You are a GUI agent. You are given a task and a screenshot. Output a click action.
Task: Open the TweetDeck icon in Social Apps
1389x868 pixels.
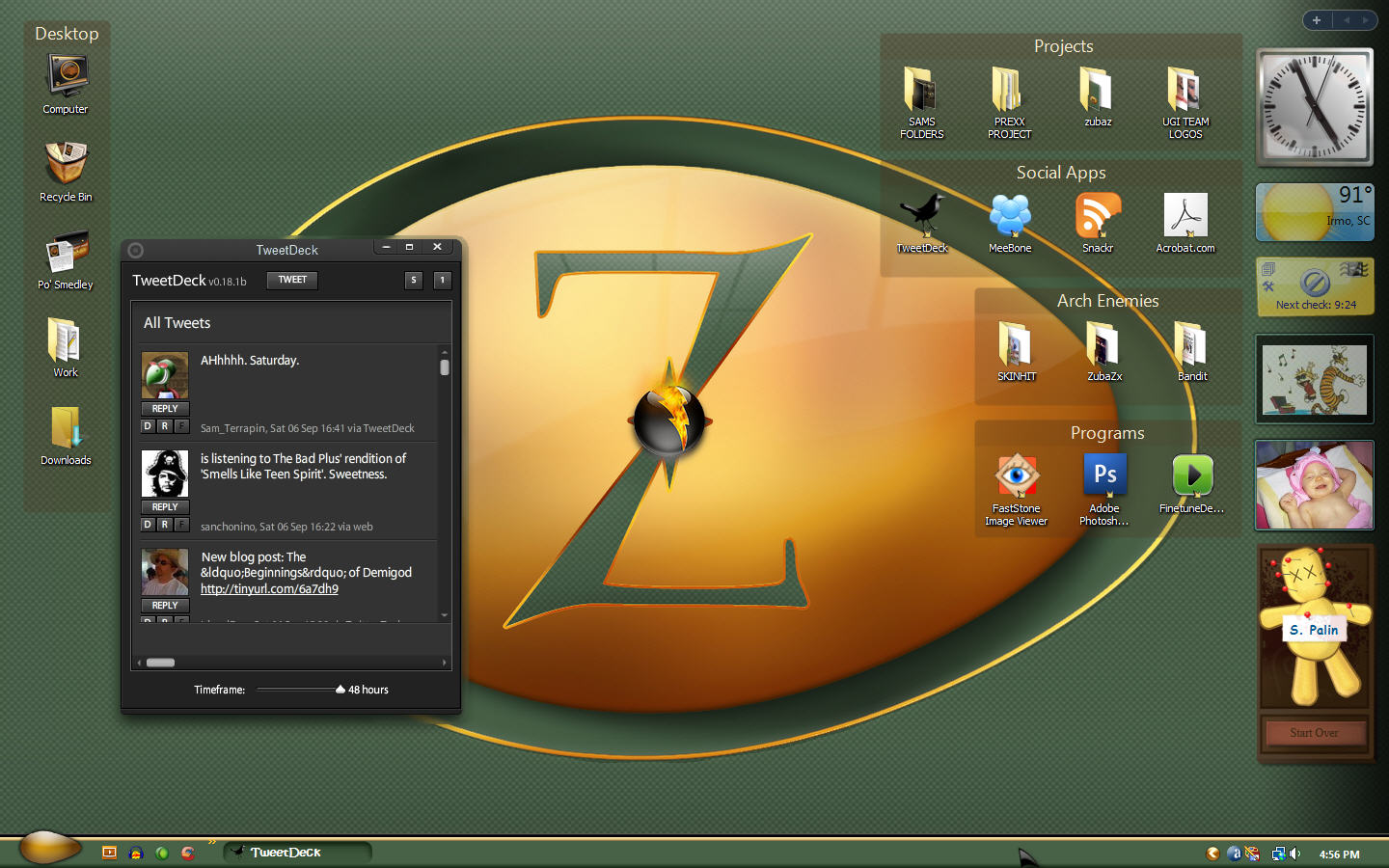[922, 223]
